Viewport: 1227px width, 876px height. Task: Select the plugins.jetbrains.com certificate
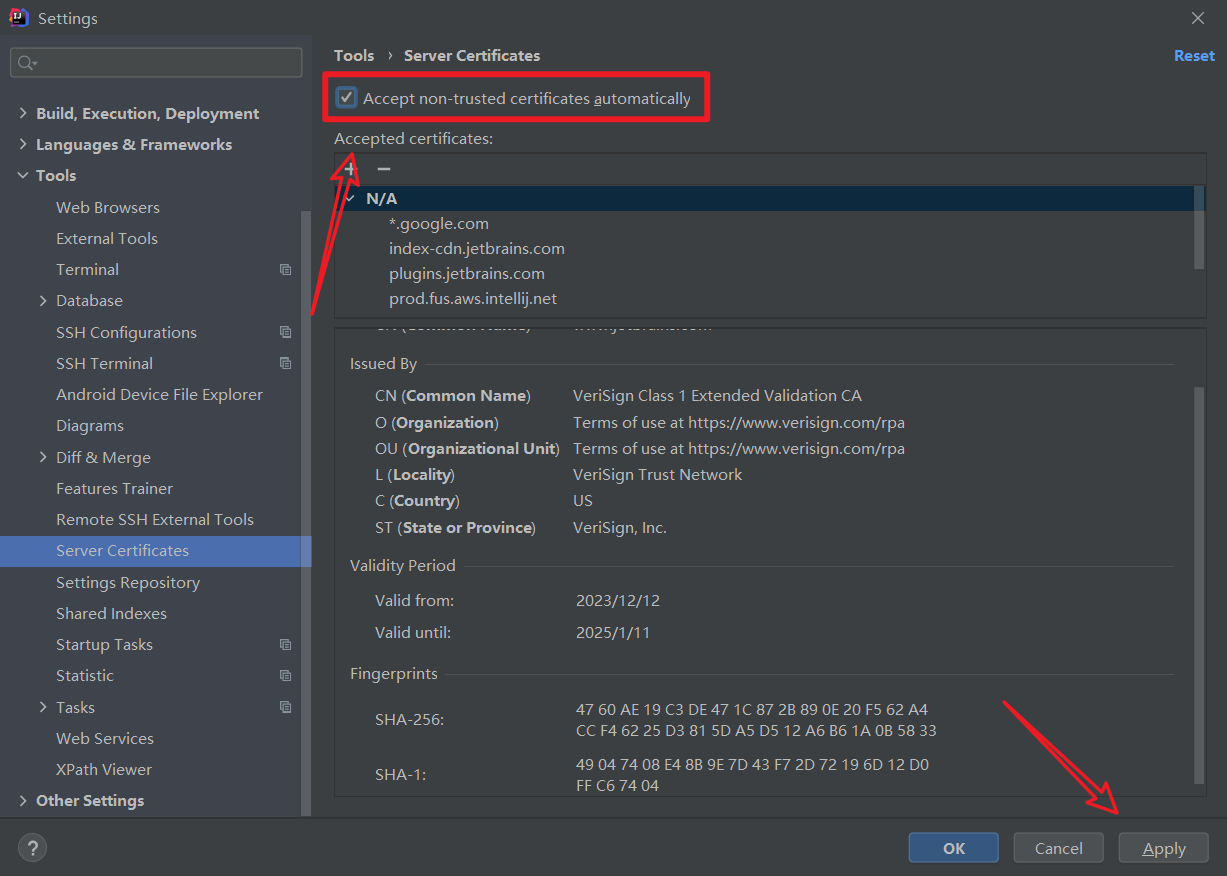[x=467, y=273]
